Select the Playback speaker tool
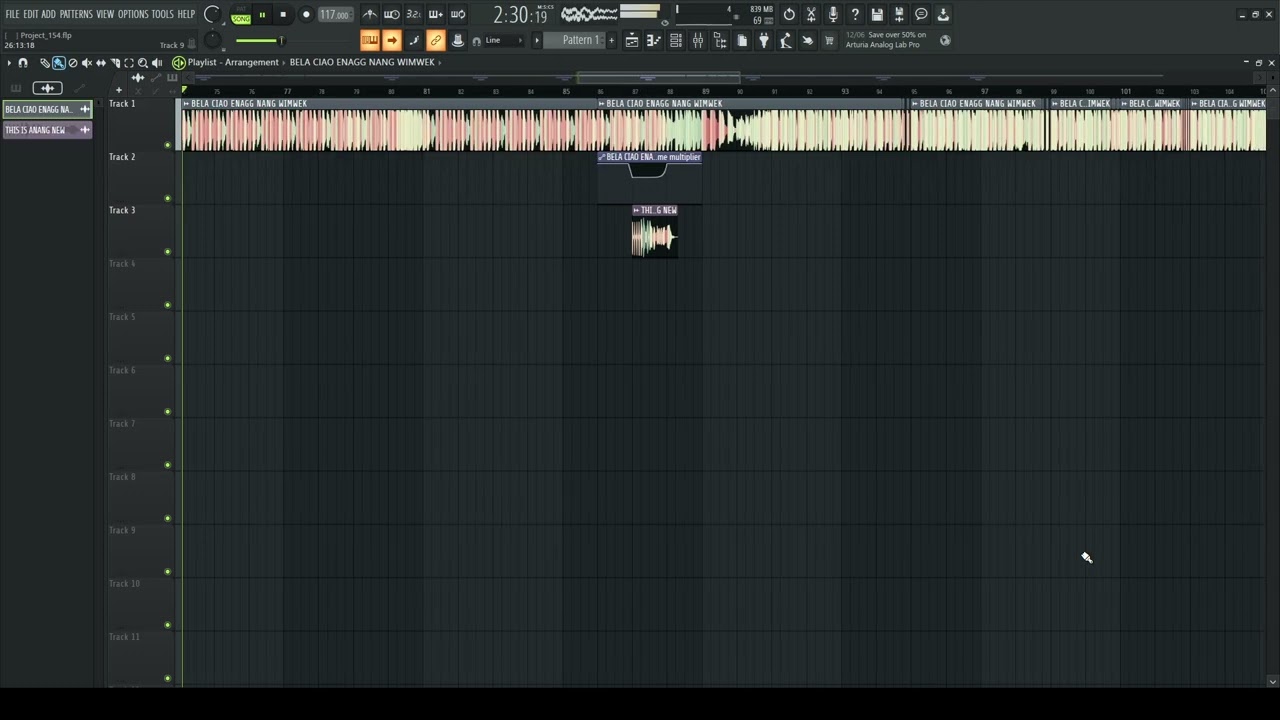Image resolution: width=1280 pixels, height=720 pixels. [157, 63]
